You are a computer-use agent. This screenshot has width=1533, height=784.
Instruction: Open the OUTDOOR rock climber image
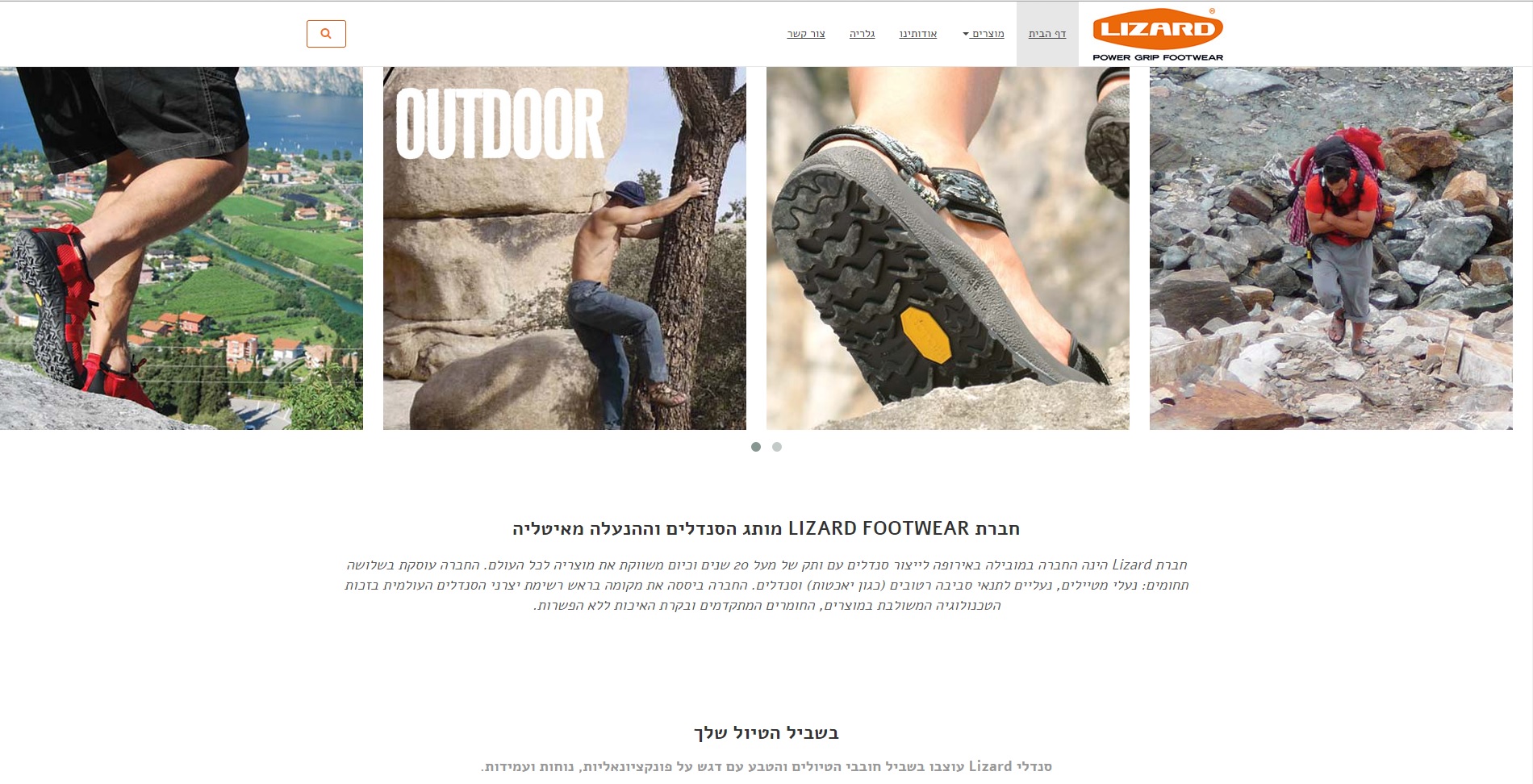[565, 248]
